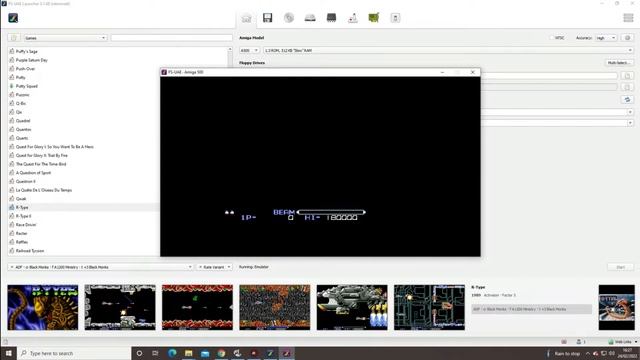
Task: Click the Web Links dropdown
Action: (x=622, y=342)
